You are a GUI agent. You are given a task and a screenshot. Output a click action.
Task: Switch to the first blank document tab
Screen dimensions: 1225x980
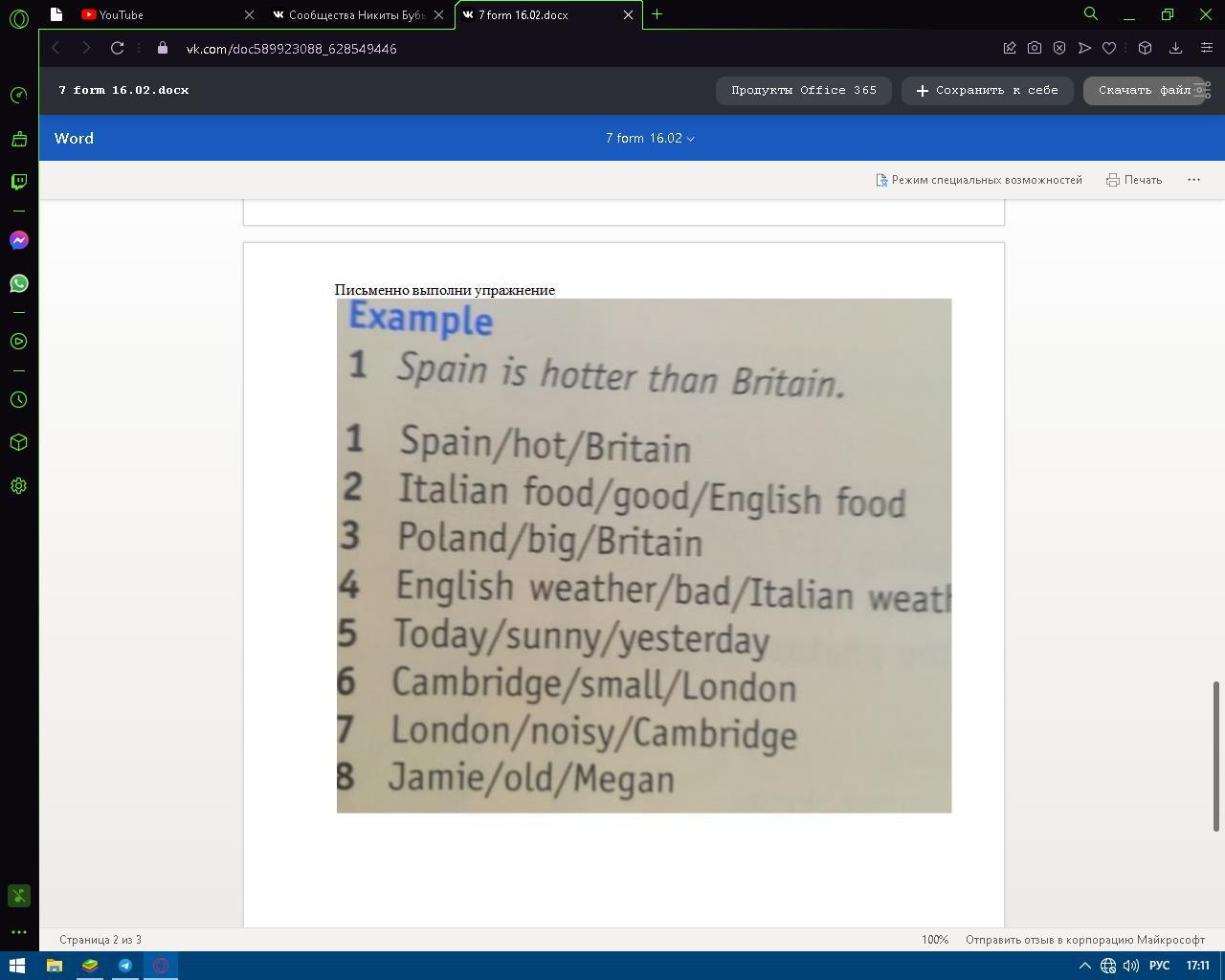tap(56, 14)
